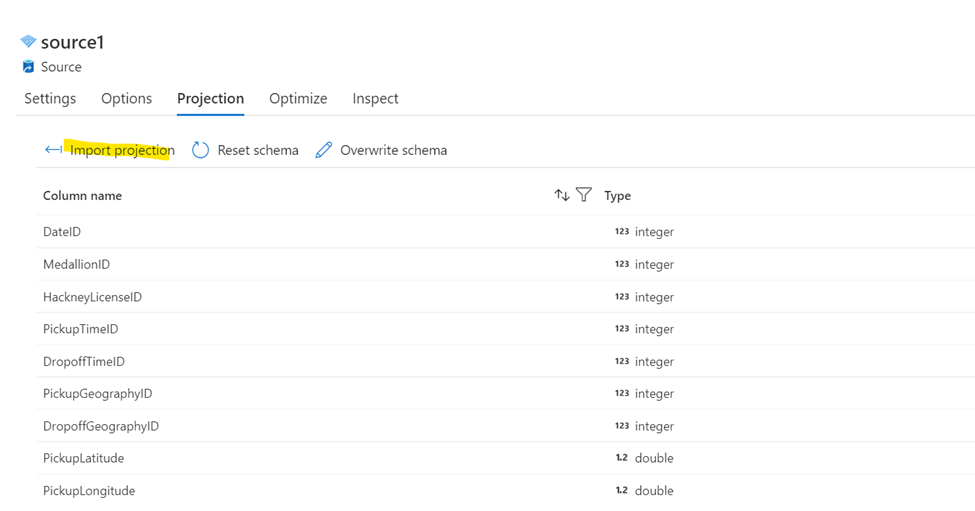The width and height of the screenshot is (975, 511).
Task: Open the column filter funnel icon
Action: (583, 195)
